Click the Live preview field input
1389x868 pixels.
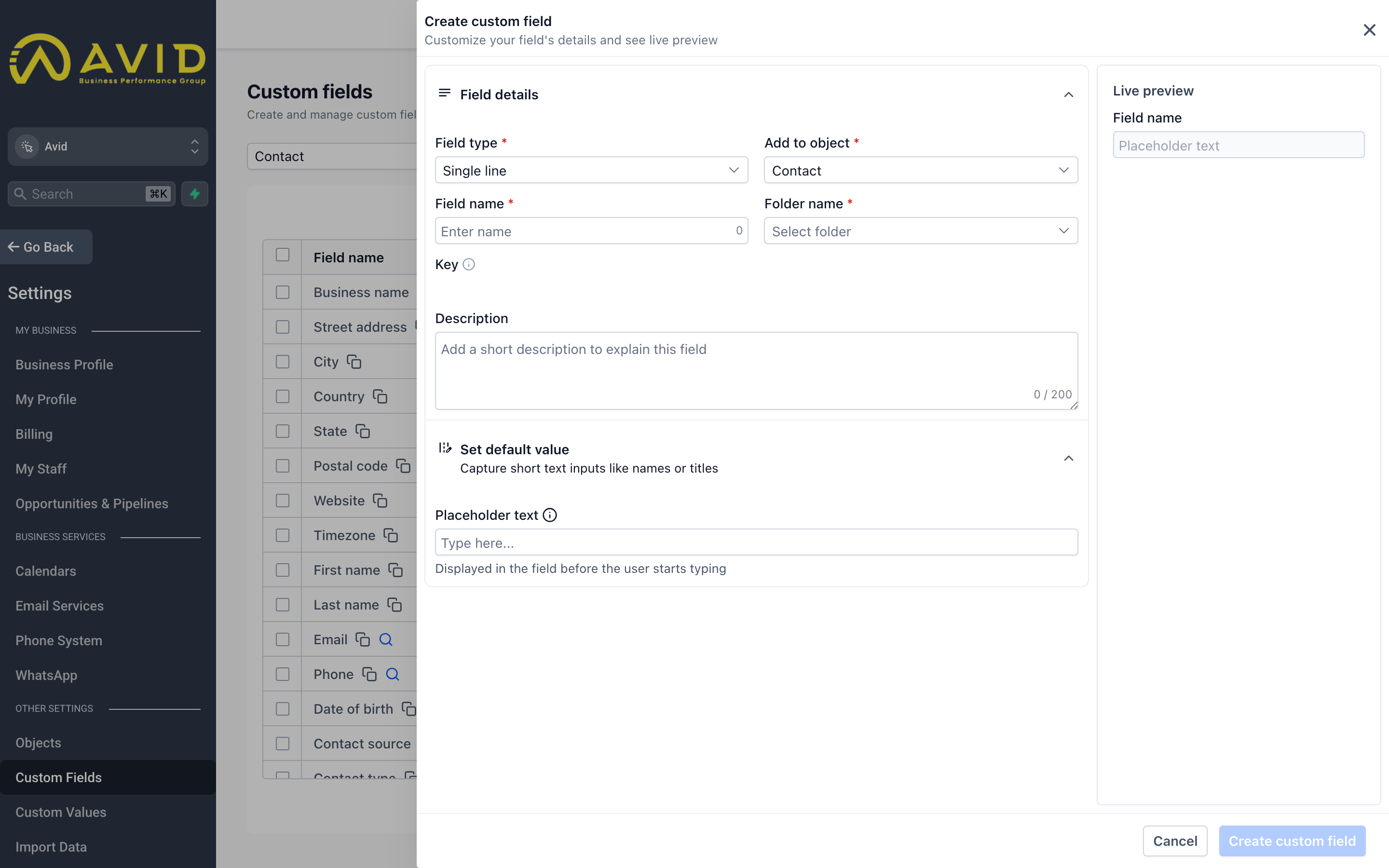coord(1239,145)
